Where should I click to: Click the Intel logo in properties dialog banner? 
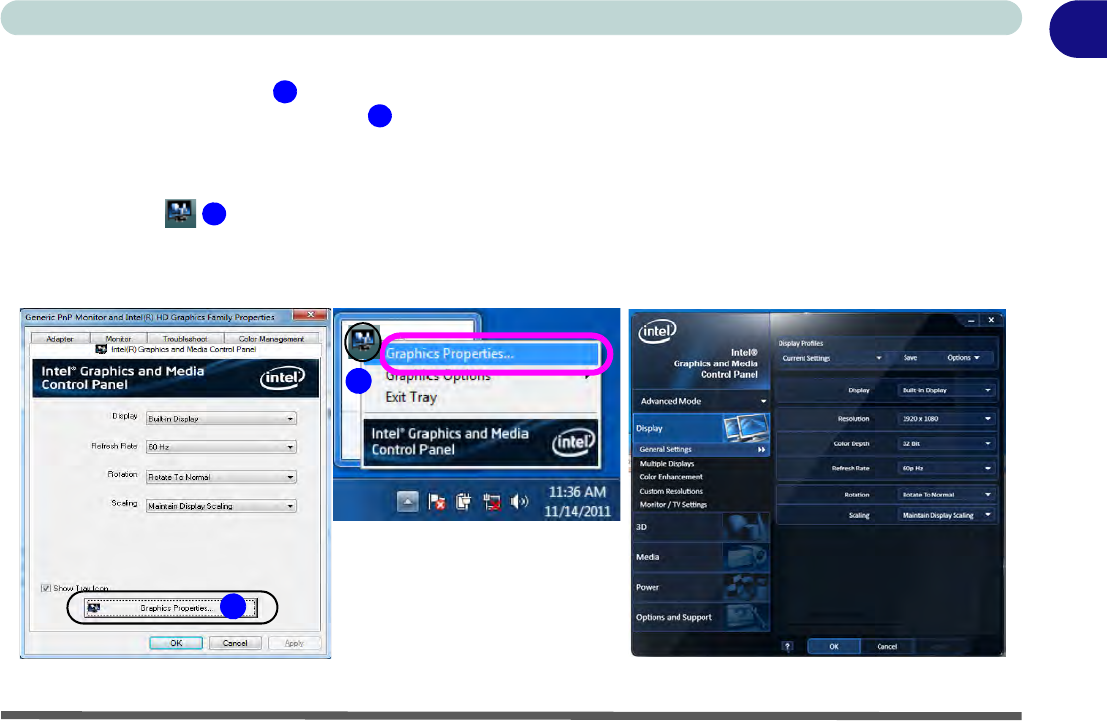[282, 378]
